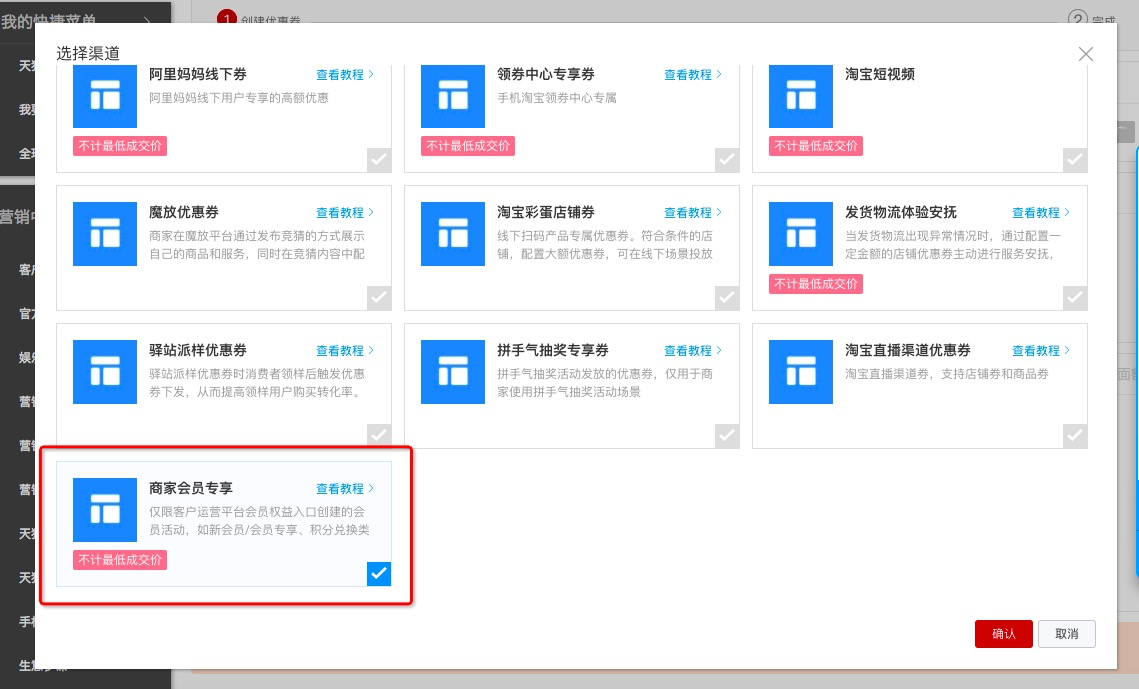Open 查看教程 for 淘宝彩蛋店铺券
Image resolution: width=1139 pixels, height=689 pixels.
coord(693,213)
